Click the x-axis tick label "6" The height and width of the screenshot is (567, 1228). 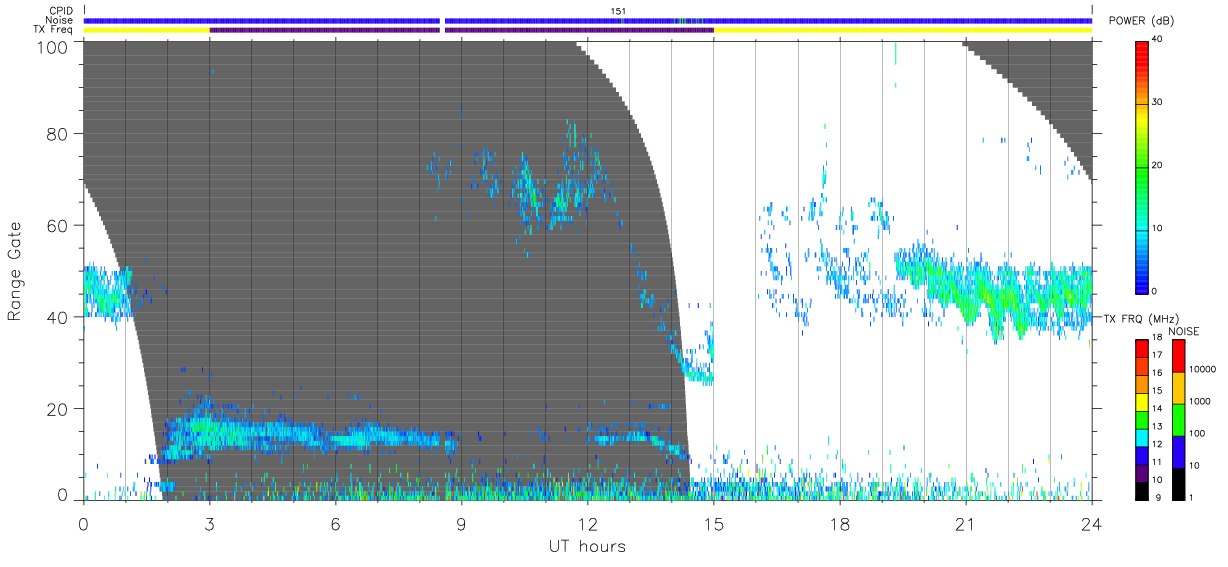(335, 525)
